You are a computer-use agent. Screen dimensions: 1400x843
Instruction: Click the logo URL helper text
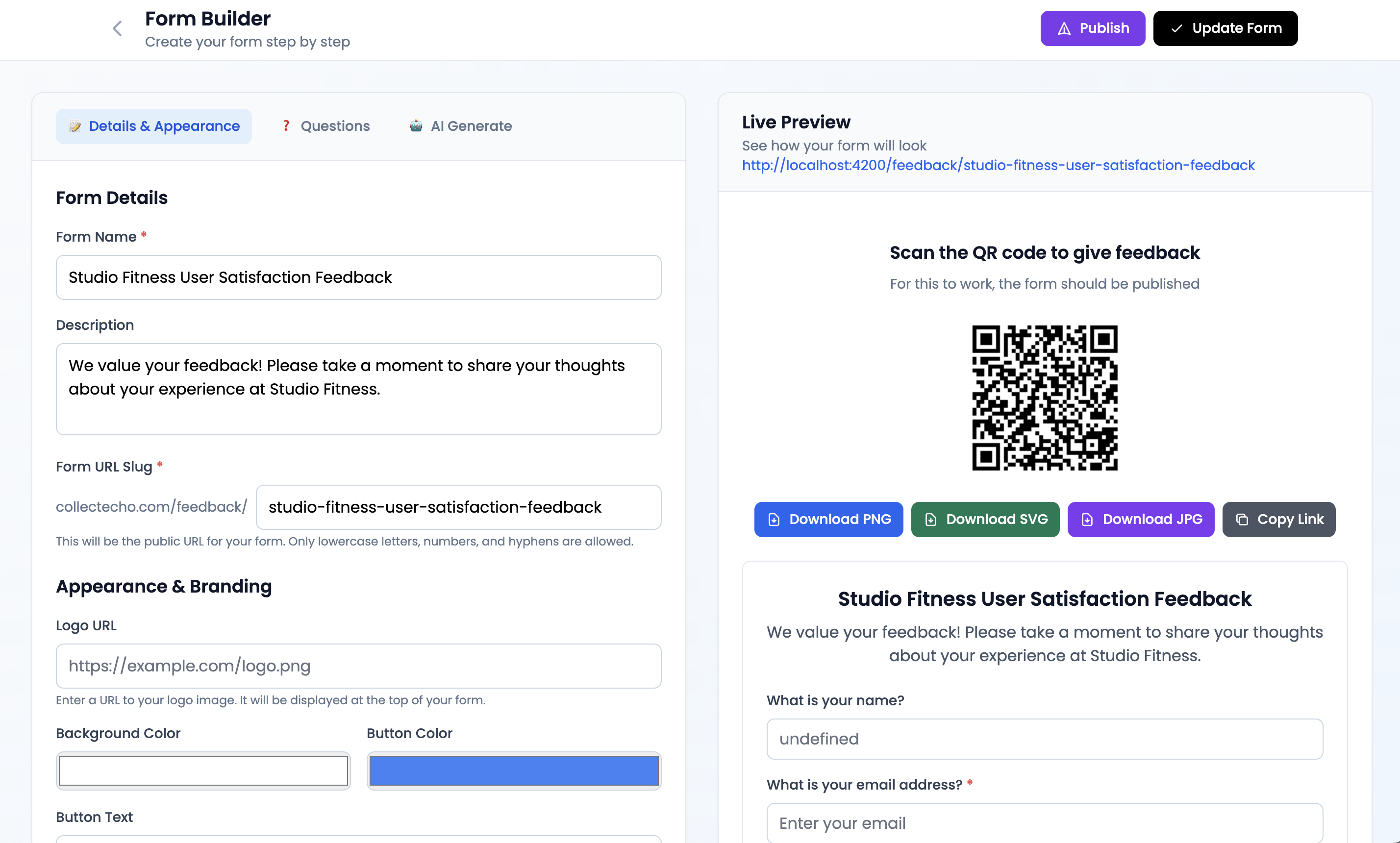click(x=271, y=700)
